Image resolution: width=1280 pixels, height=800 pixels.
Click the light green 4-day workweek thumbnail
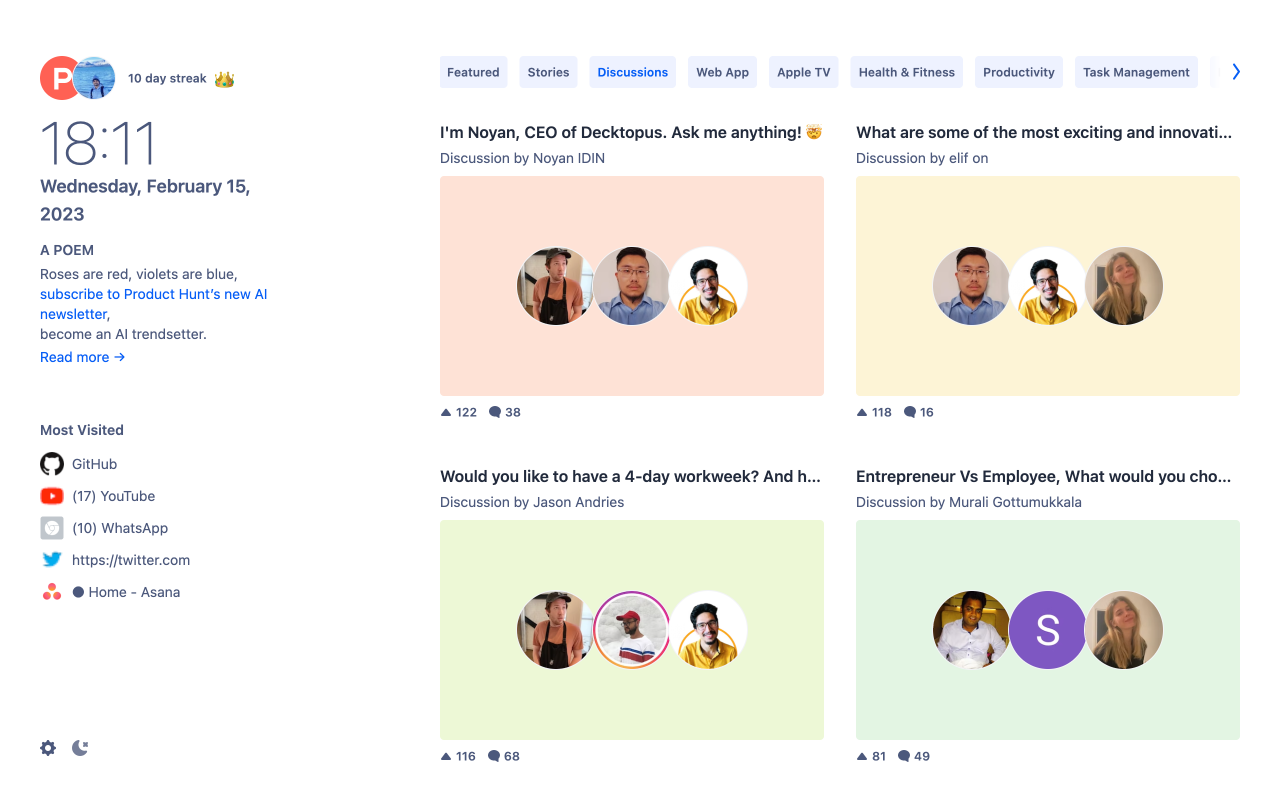632,630
